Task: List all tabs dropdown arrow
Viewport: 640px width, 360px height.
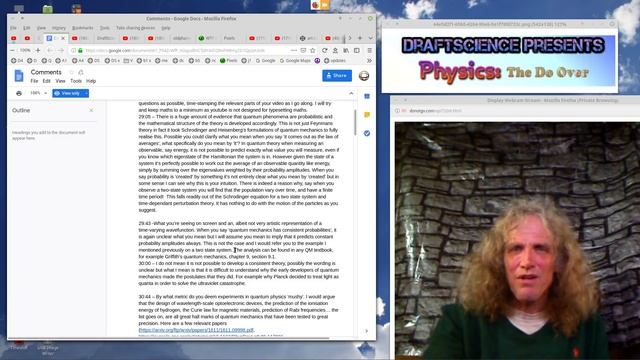Action: (370, 38)
